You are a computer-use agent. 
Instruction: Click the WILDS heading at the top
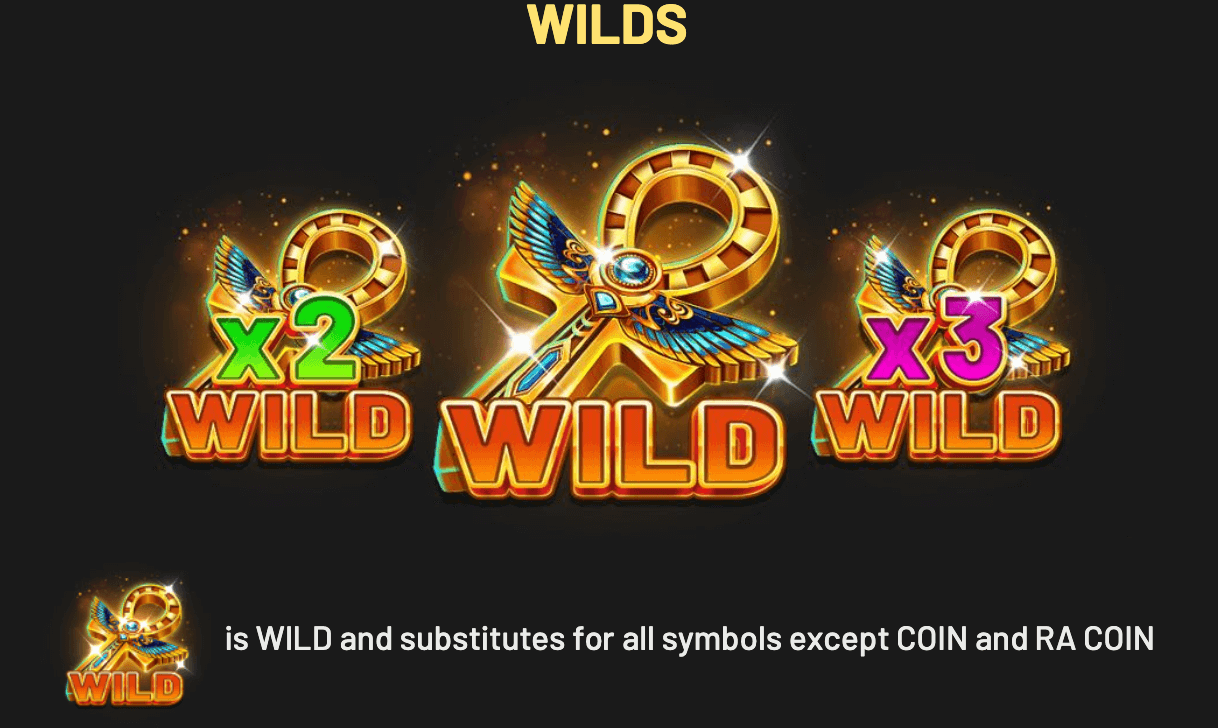pos(607,25)
